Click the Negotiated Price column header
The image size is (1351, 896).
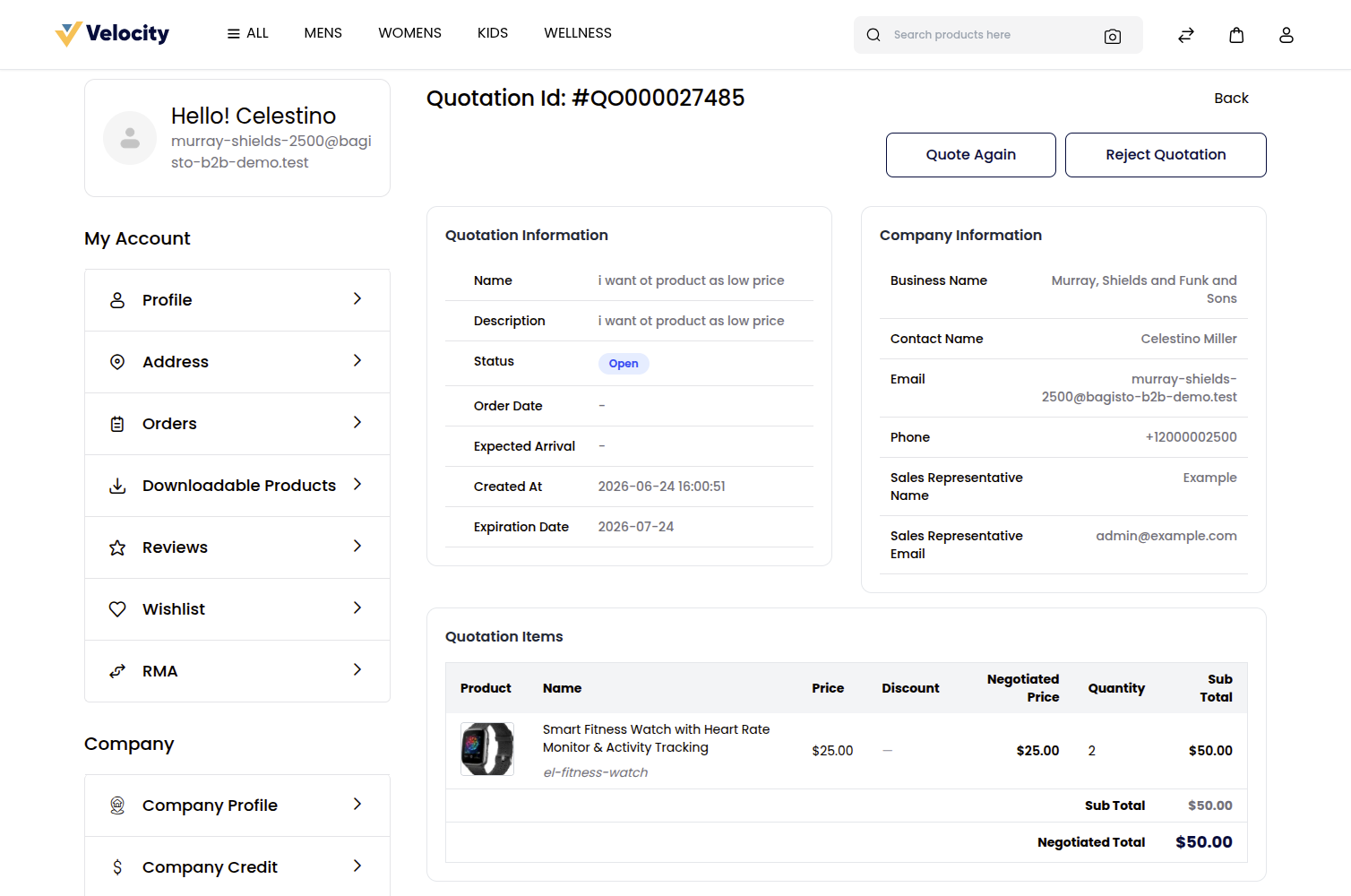point(1023,688)
